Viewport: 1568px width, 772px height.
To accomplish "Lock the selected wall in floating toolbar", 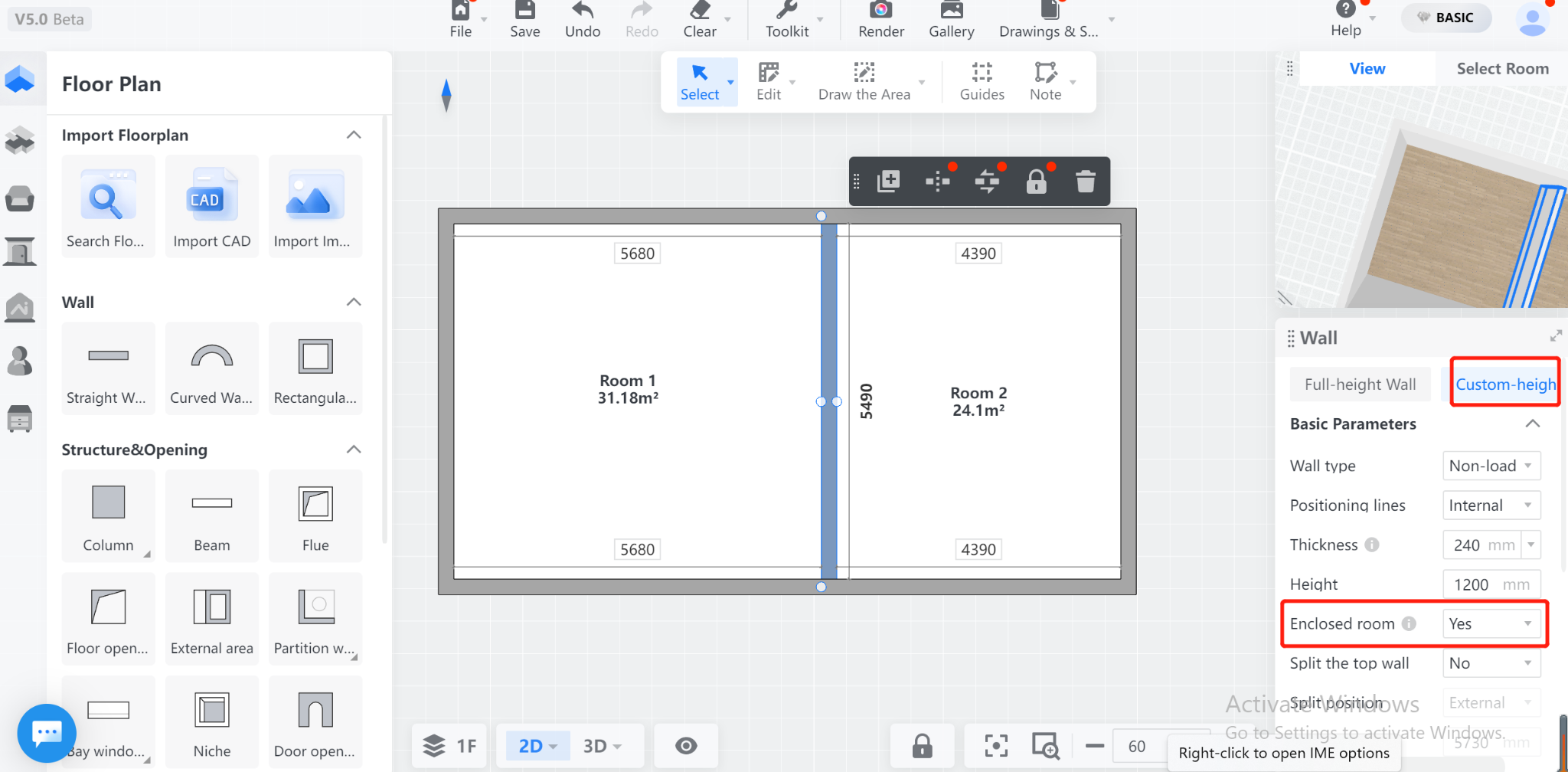I will (x=1036, y=182).
